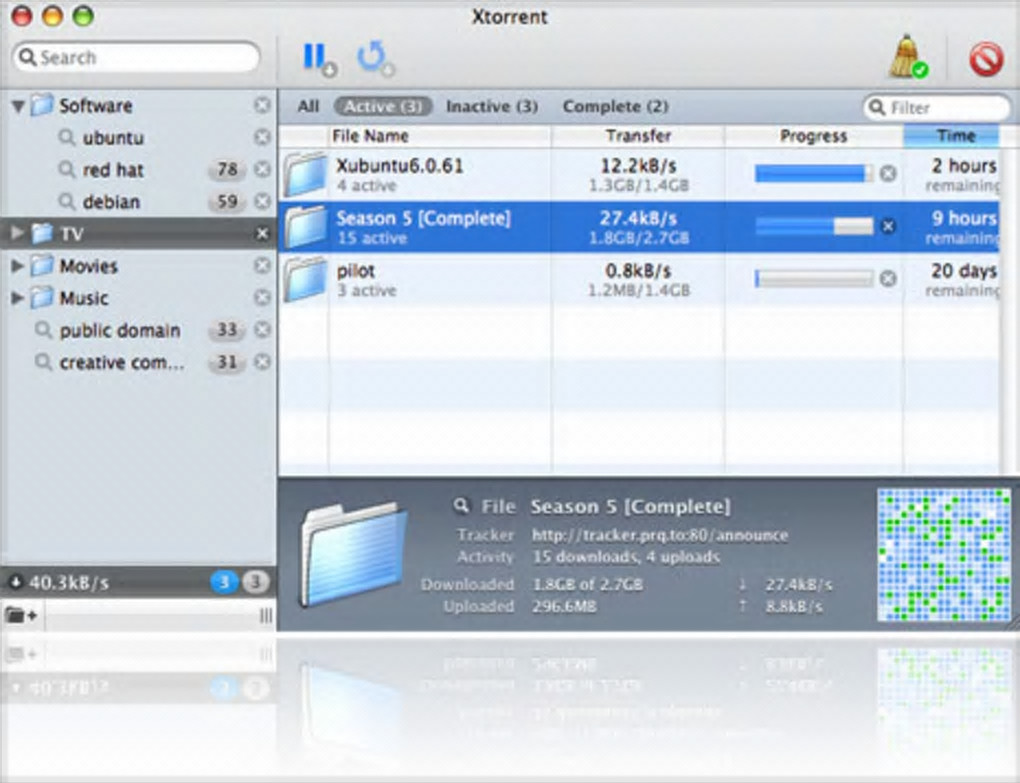Click the 78 badge on red hat
This screenshot has width=1020, height=783.
[227, 170]
